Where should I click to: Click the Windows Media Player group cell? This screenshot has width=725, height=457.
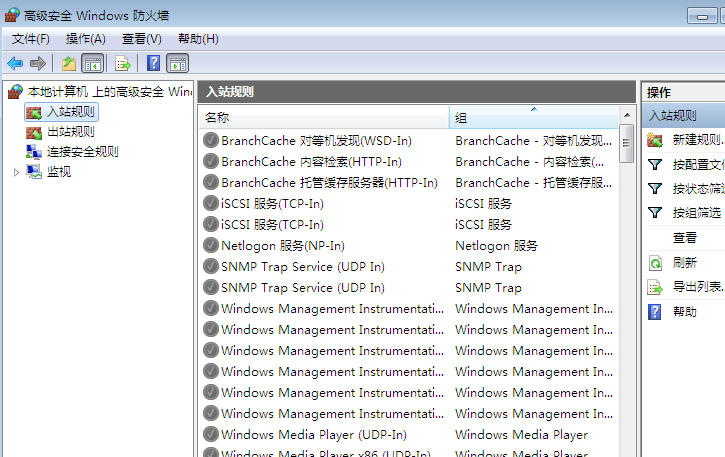(x=522, y=434)
